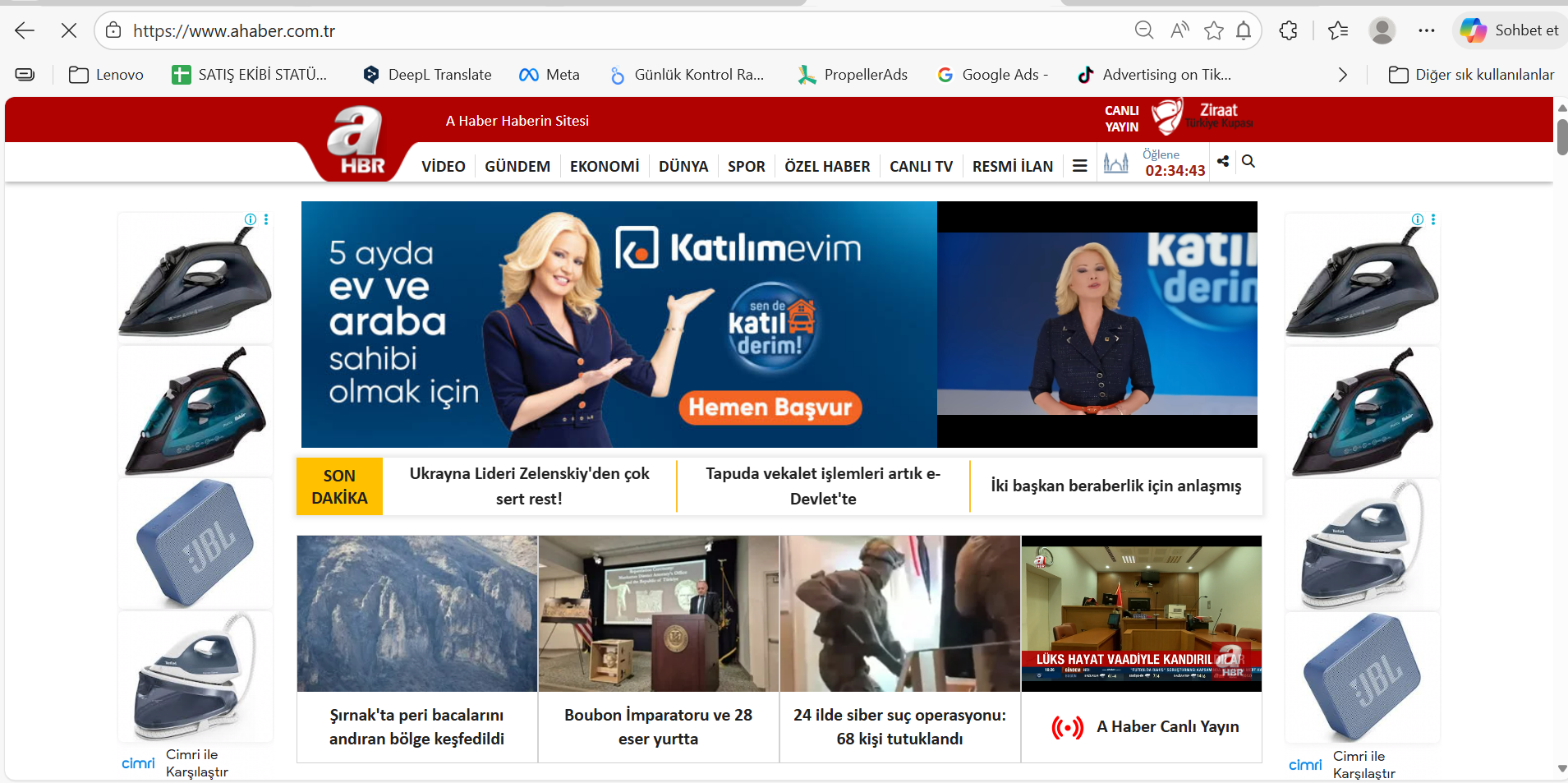
Task: Open the Favorites list icon
Action: click(x=1338, y=30)
